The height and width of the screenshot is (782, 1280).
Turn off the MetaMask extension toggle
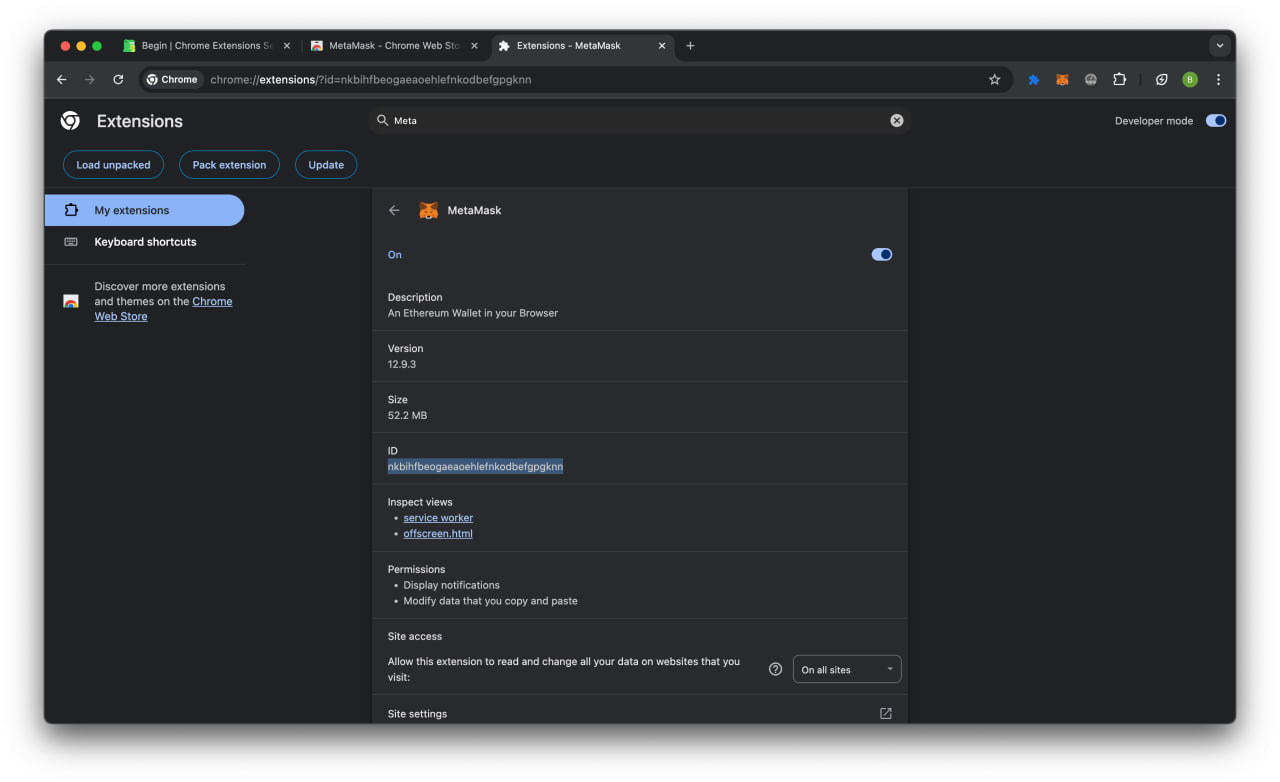click(882, 255)
